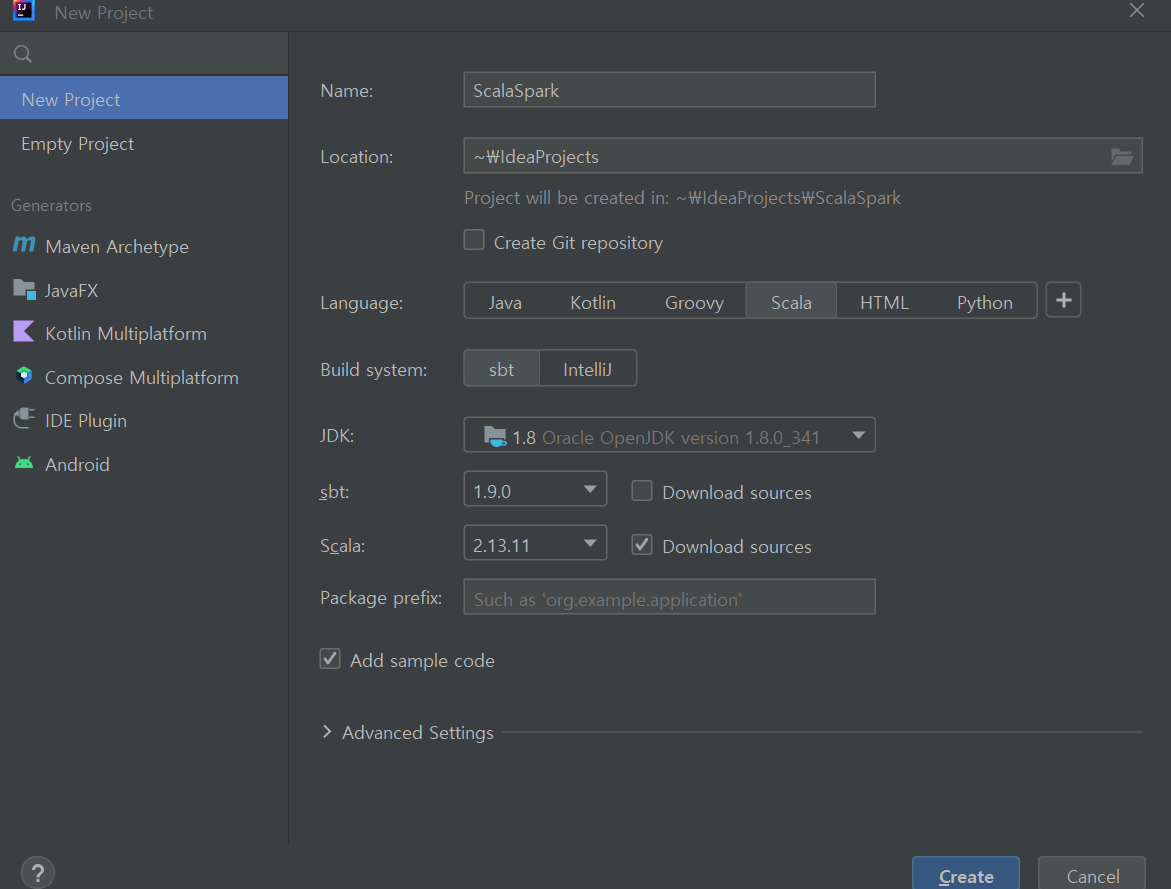Click the Compose Multiplatform icon
Viewport: 1171px width, 889px height.
pyautogui.click(x=24, y=376)
